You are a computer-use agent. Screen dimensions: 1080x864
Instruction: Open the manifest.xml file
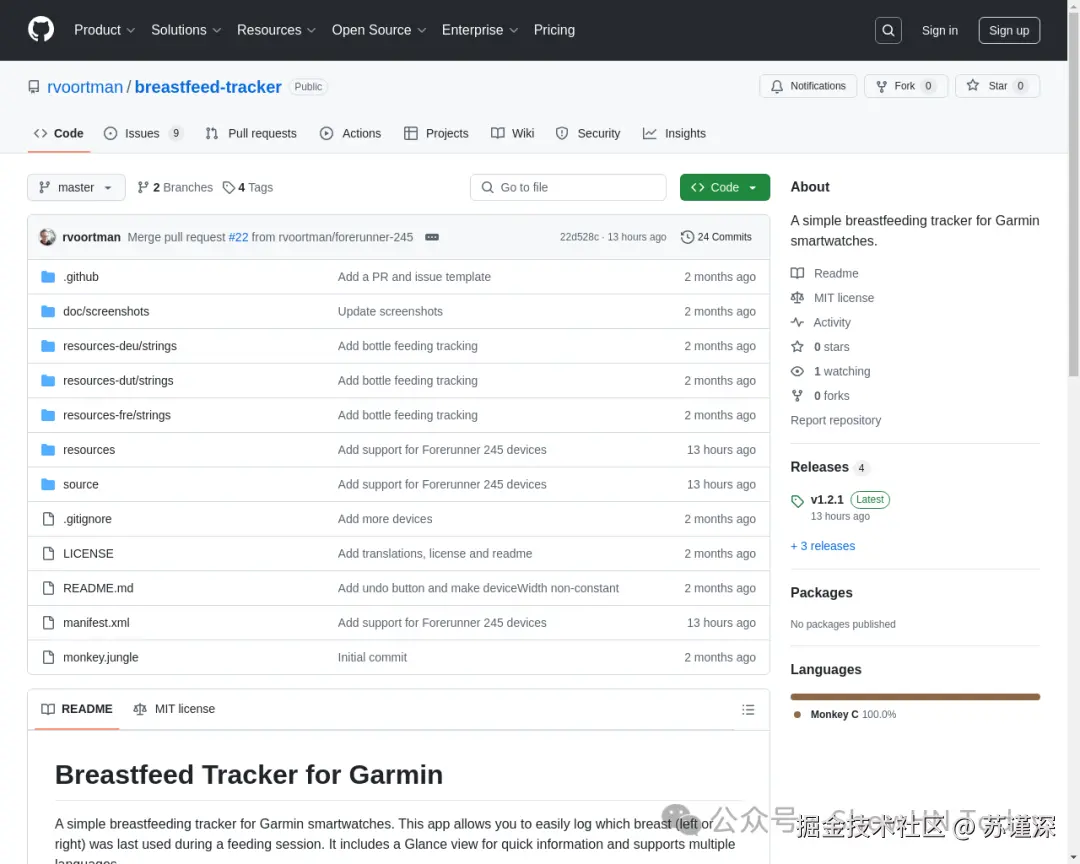point(96,623)
